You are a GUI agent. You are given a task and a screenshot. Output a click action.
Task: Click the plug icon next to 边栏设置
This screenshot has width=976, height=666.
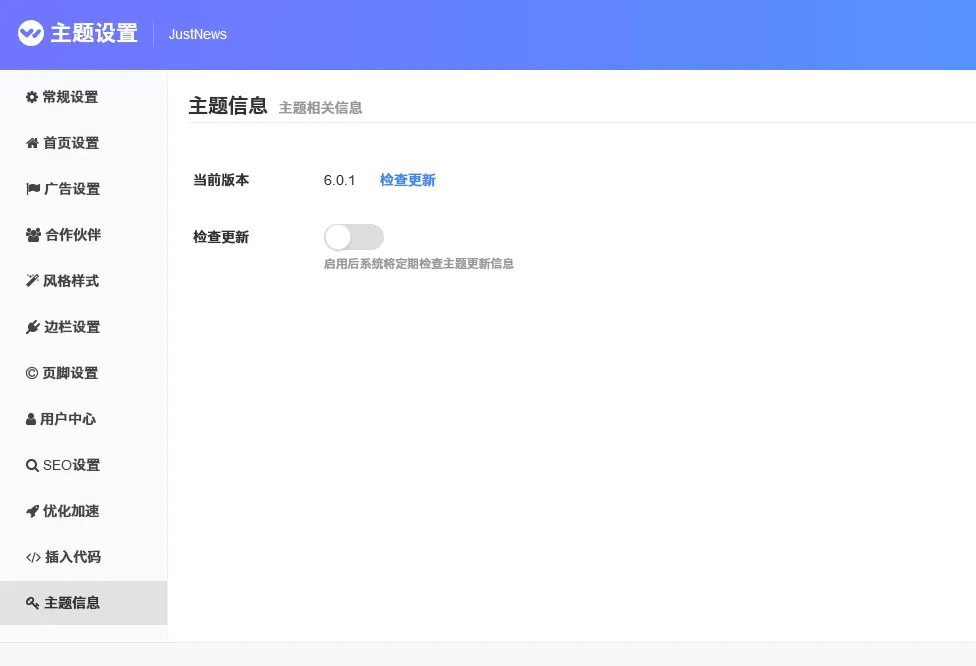[x=32, y=326]
